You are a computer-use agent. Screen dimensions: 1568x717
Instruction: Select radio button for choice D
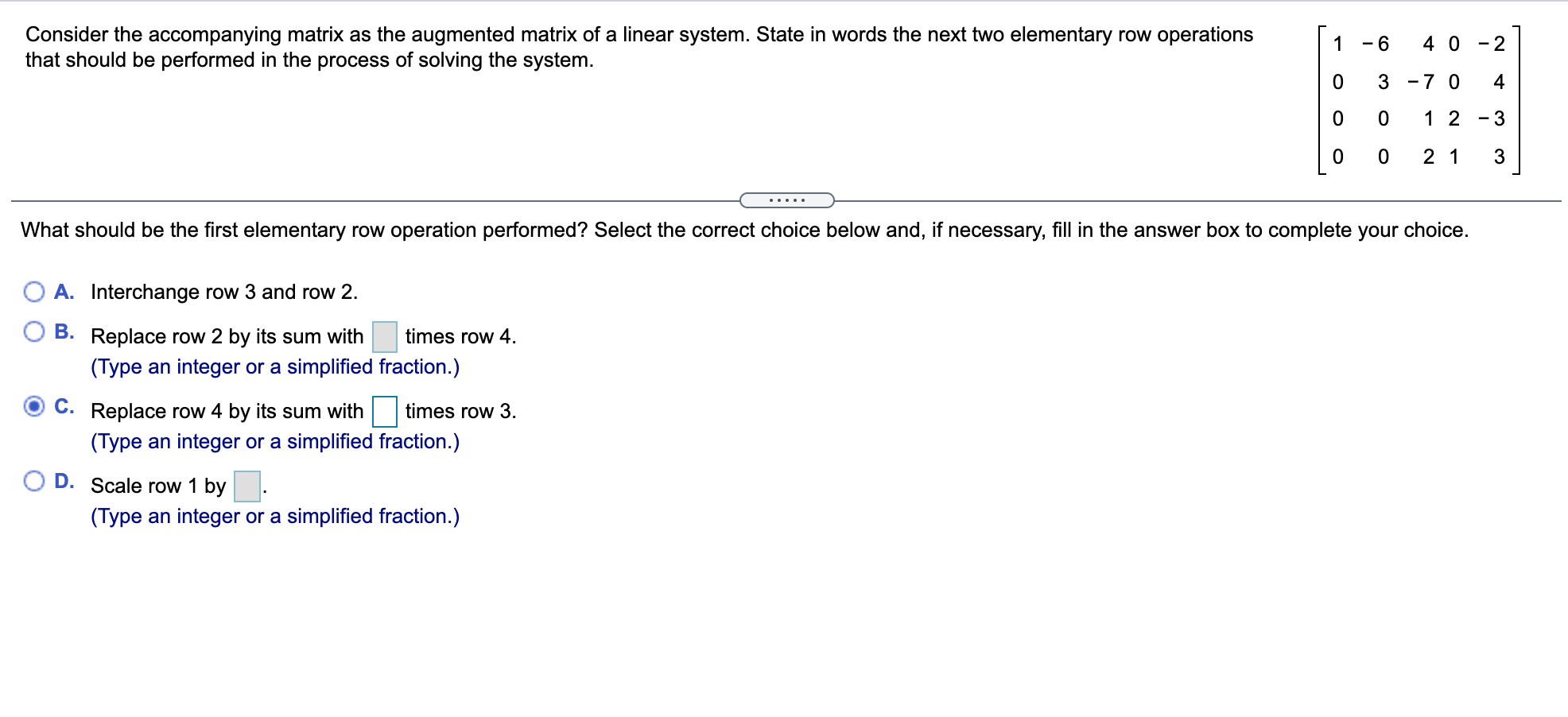[33, 481]
